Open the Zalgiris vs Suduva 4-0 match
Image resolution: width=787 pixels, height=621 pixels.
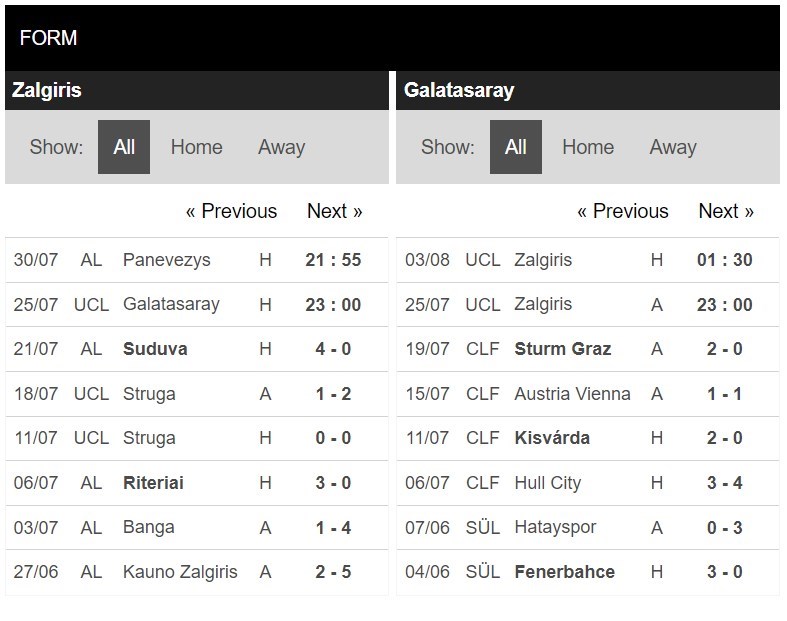tap(197, 349)
